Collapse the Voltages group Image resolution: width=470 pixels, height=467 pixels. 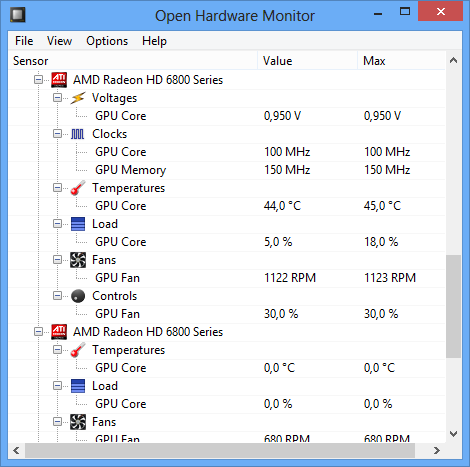coord(57,98)
